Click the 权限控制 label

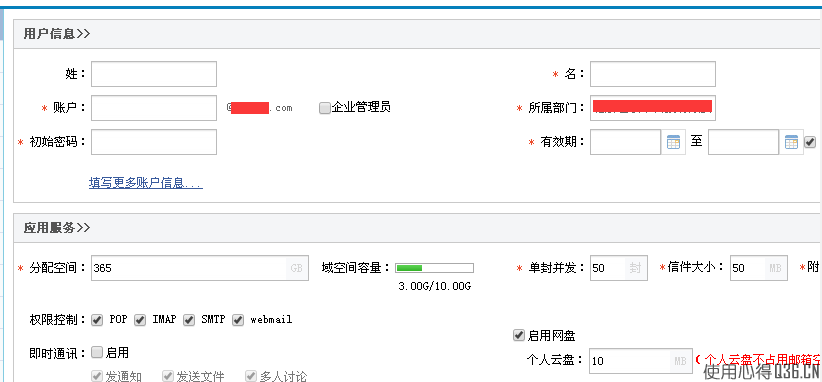point(58,320)
